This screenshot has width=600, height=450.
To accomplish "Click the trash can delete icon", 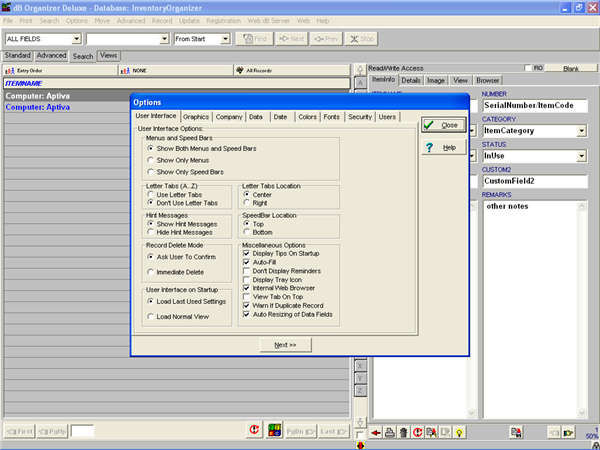I will pos(403,433).
